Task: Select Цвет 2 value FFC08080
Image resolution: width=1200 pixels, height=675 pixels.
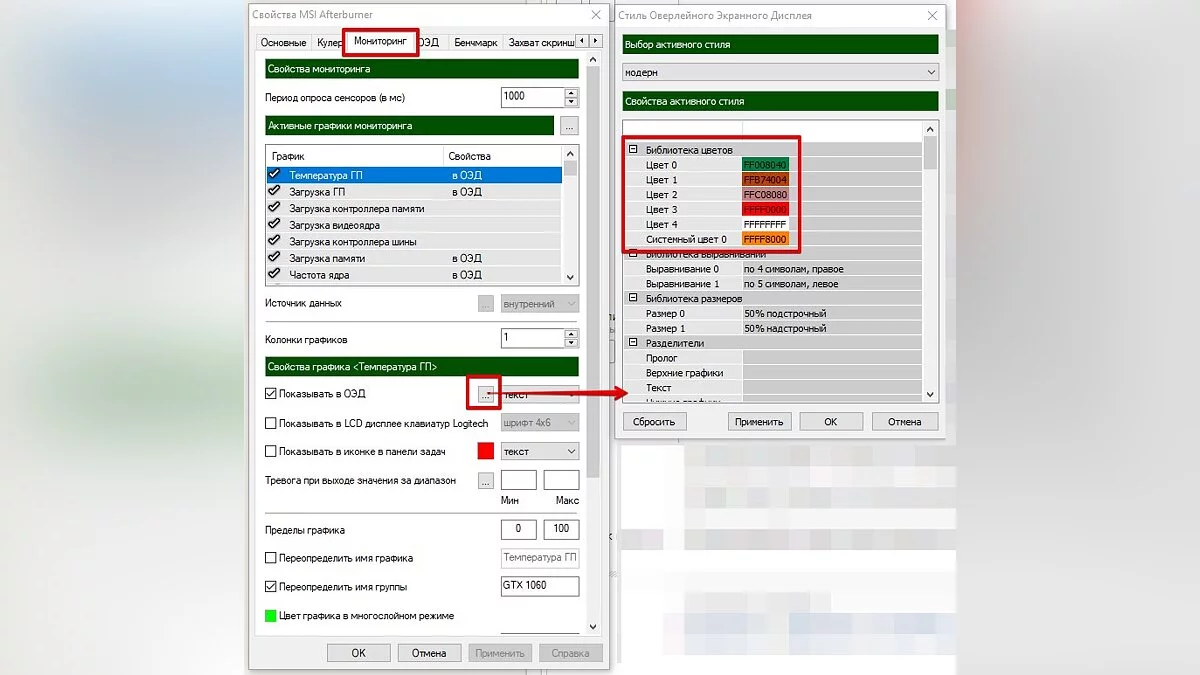Action: click(x=765, y=195)
